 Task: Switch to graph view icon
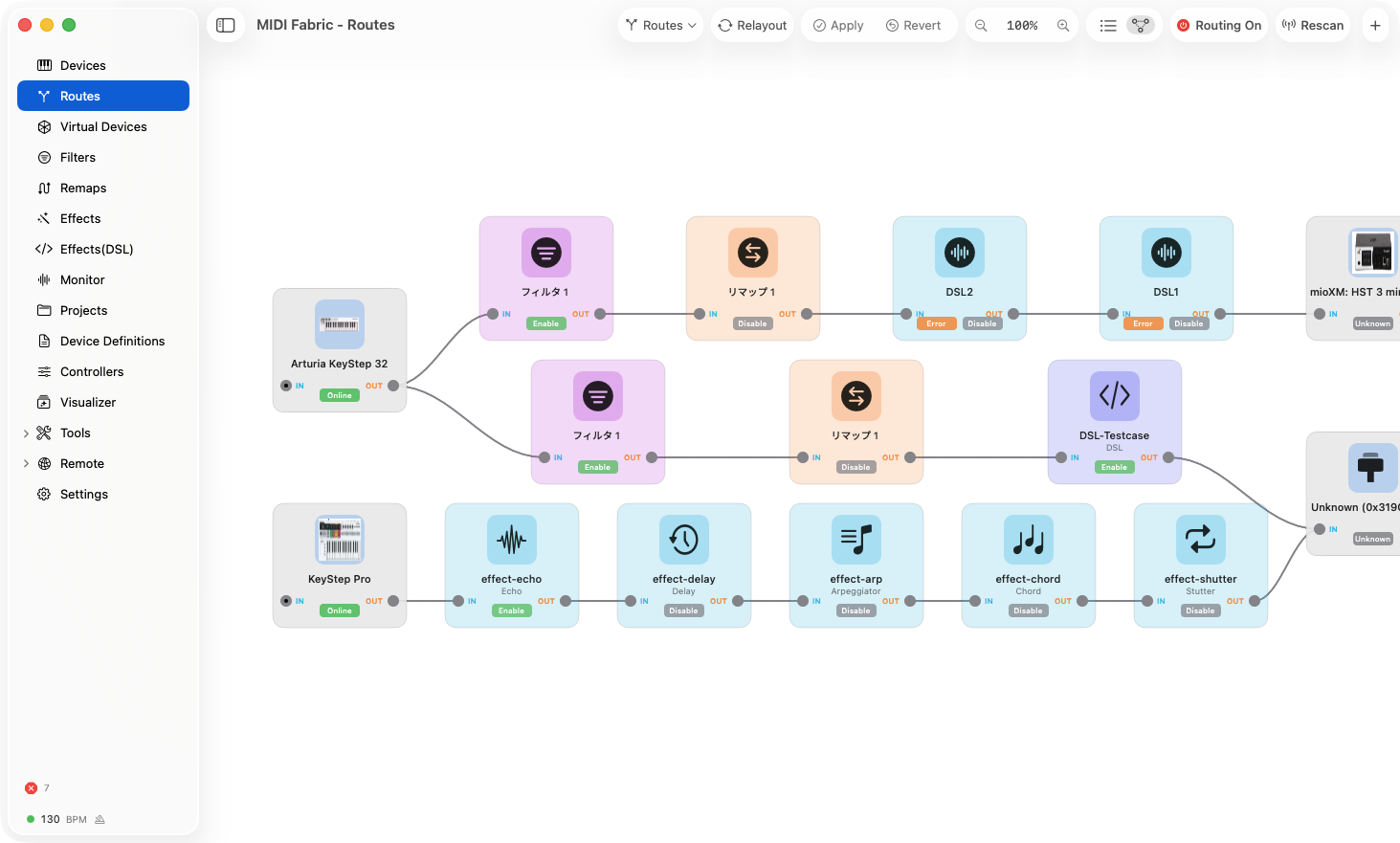(x=1140, y=26)
